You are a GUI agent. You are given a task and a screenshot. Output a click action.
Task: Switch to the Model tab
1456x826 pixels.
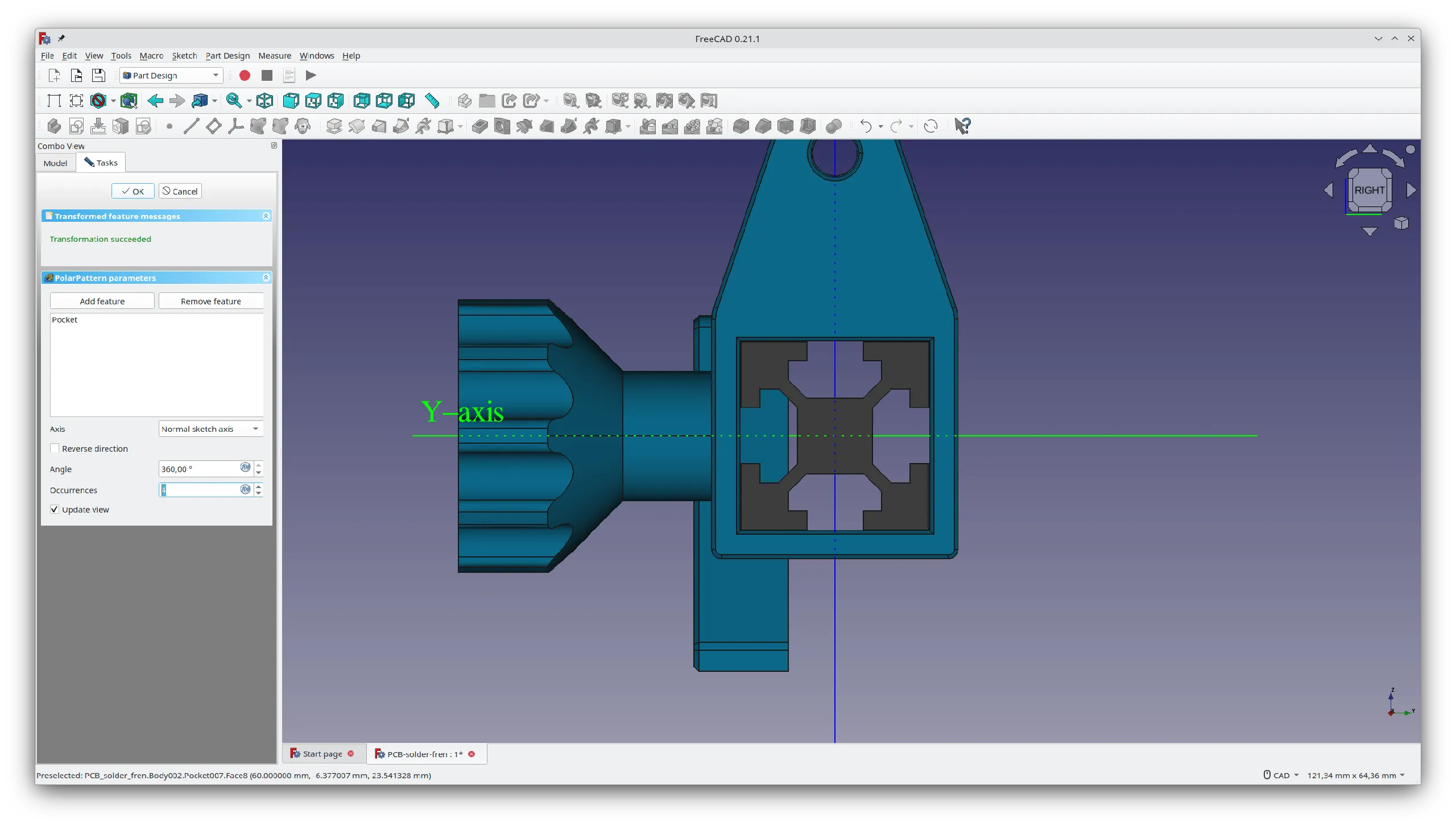(x=55, y=163)
